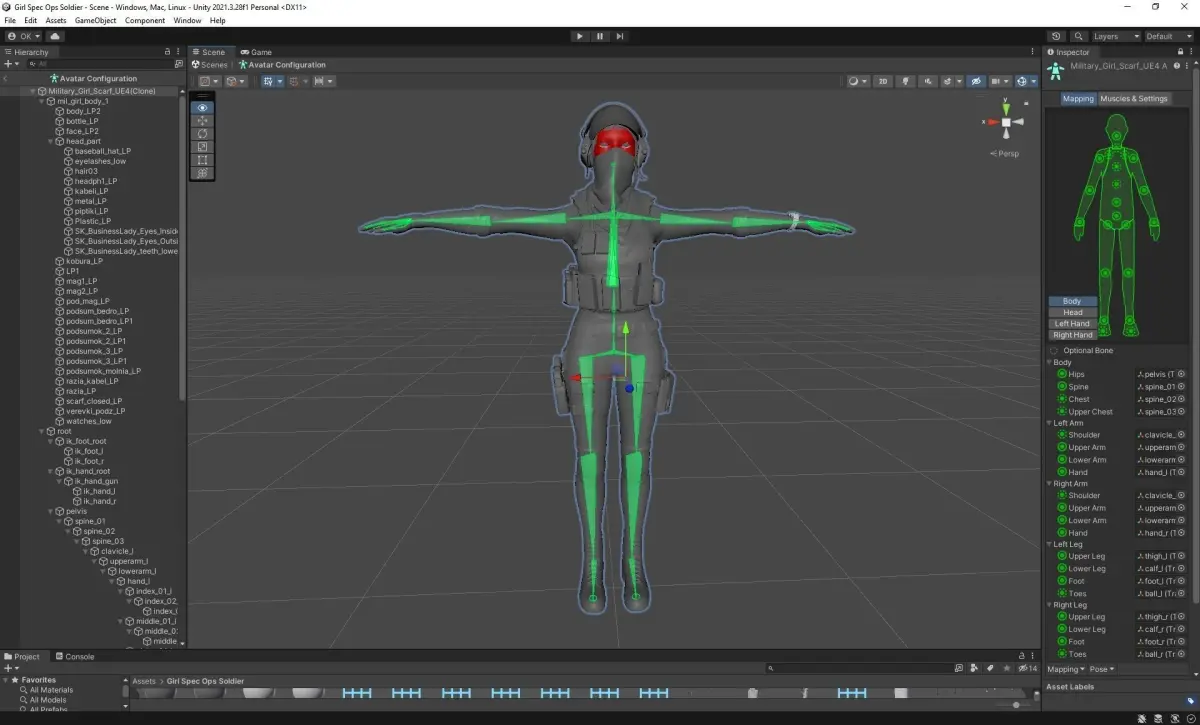Select the Rotate tool in Scene toolbar
Viewport: 1200px width, 725px height.
pos(203,133)
